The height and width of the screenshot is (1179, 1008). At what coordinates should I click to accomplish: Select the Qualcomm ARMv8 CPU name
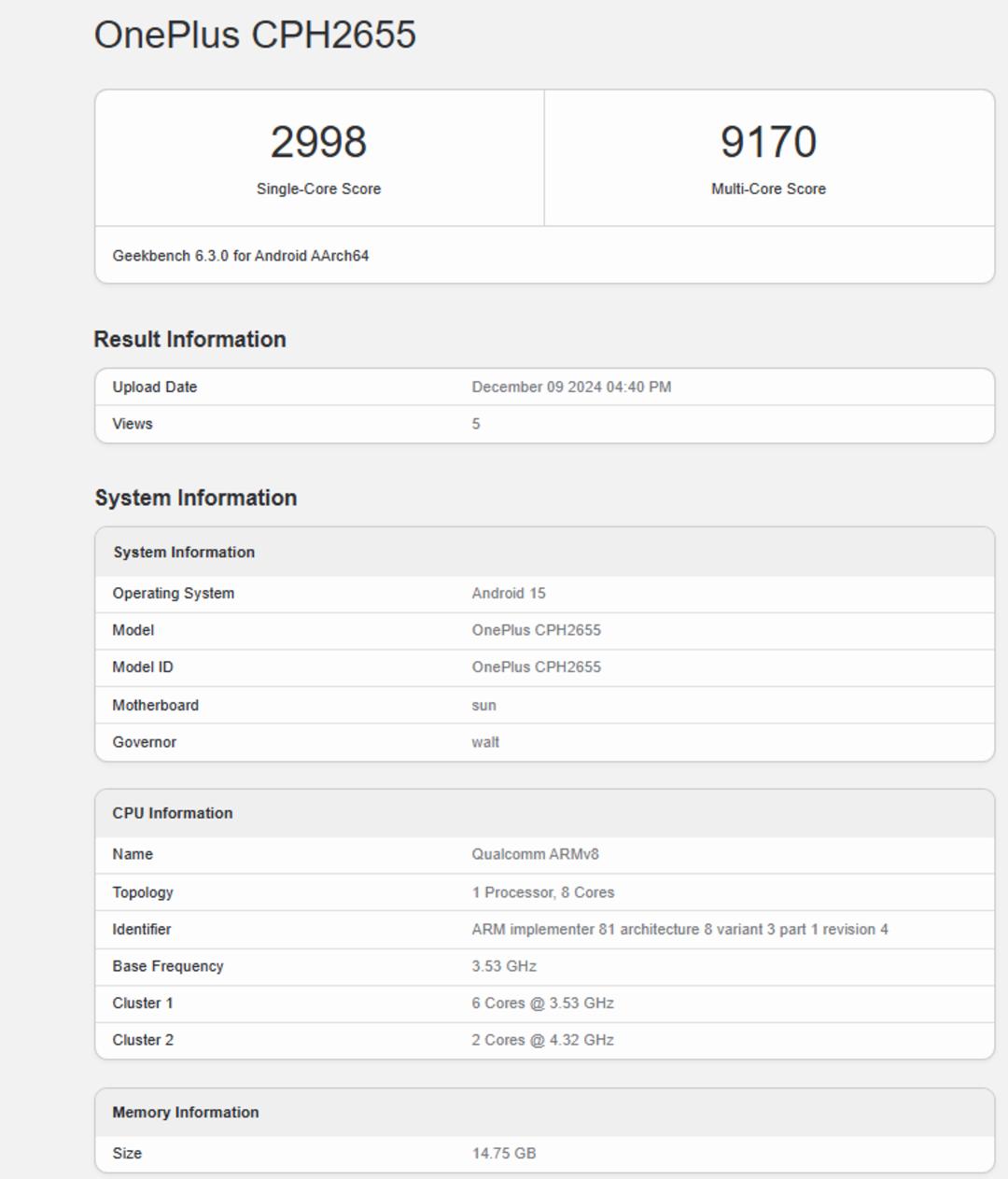[x=535, y=854]
